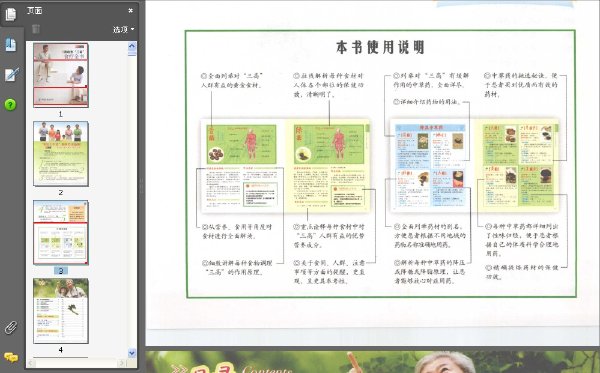Close the 页面 panel with the x
This screenshot has width=600, height=373.
pos(130,10)
